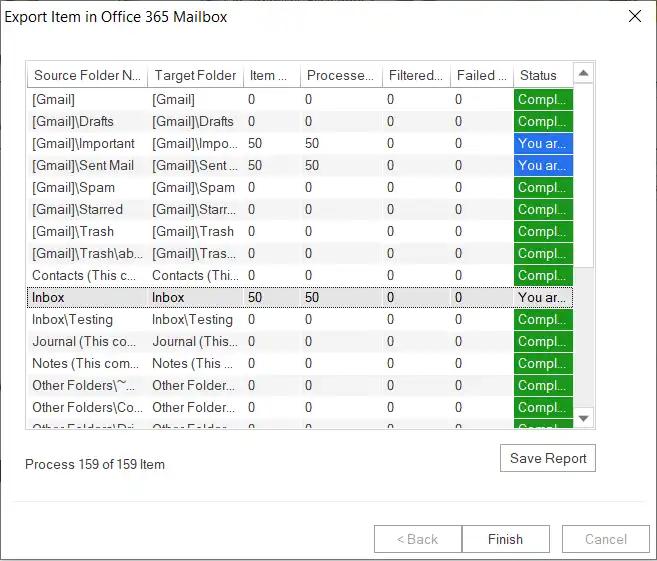Sort by Source Folder Name column header
The image size is (657, 561).
click(87, 75)
